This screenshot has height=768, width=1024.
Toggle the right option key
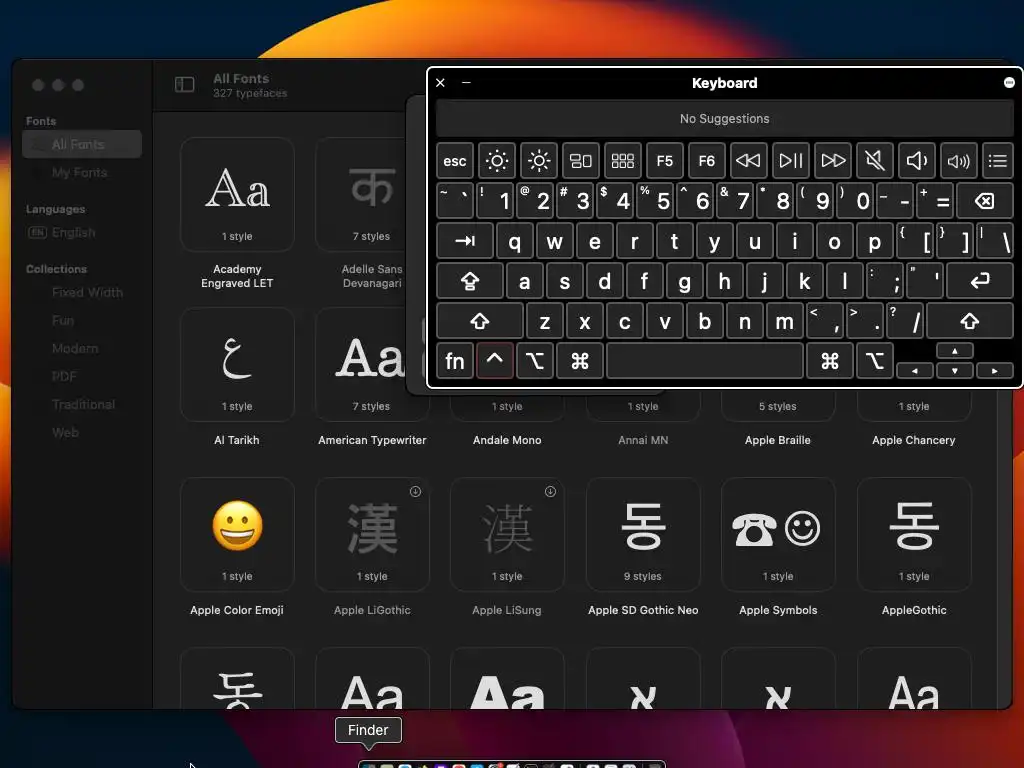(874, 360)
